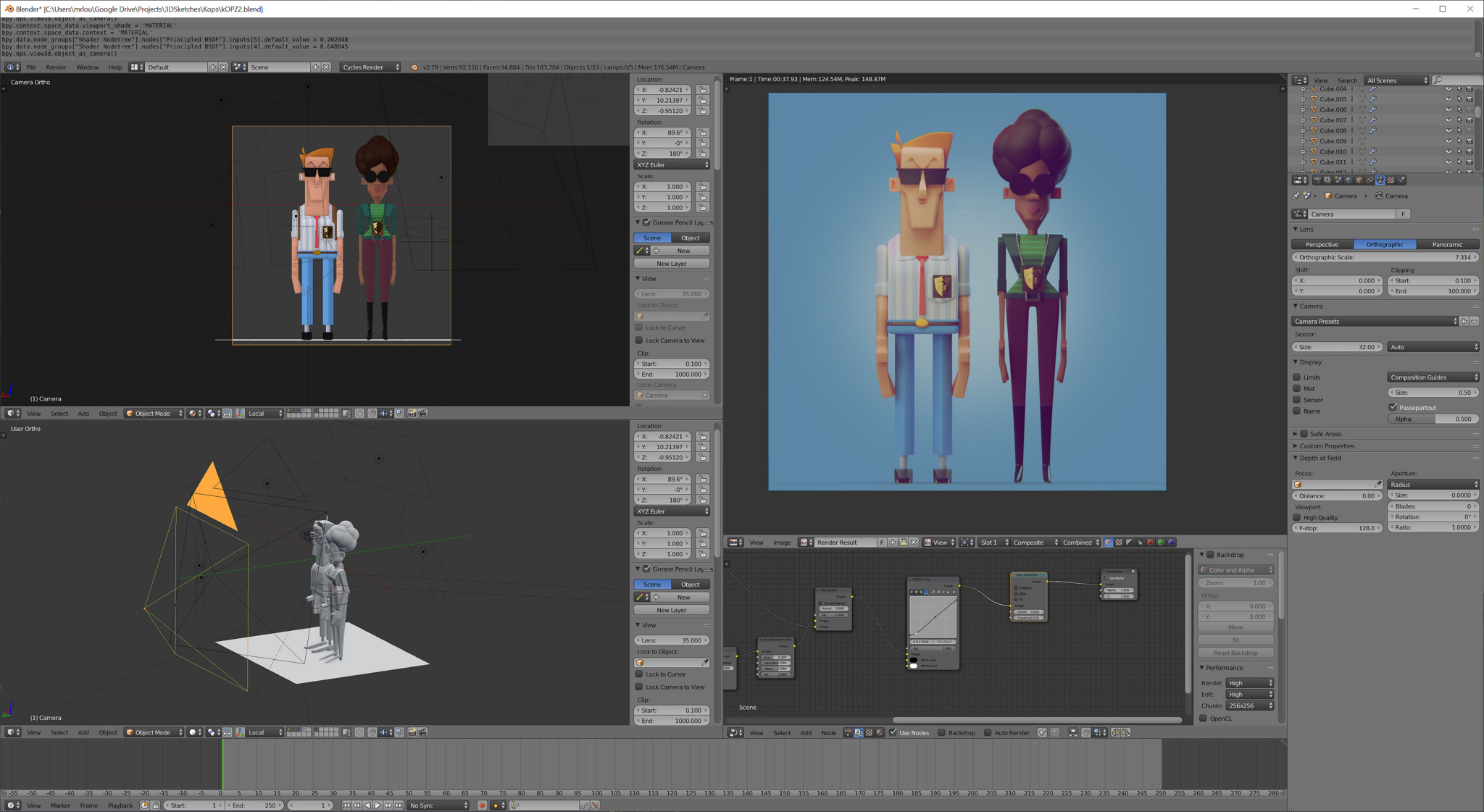1484x812 pixels.
Task: Open the Object properties tab icon
Action: pyautogui.click(x=1359, y=180)
